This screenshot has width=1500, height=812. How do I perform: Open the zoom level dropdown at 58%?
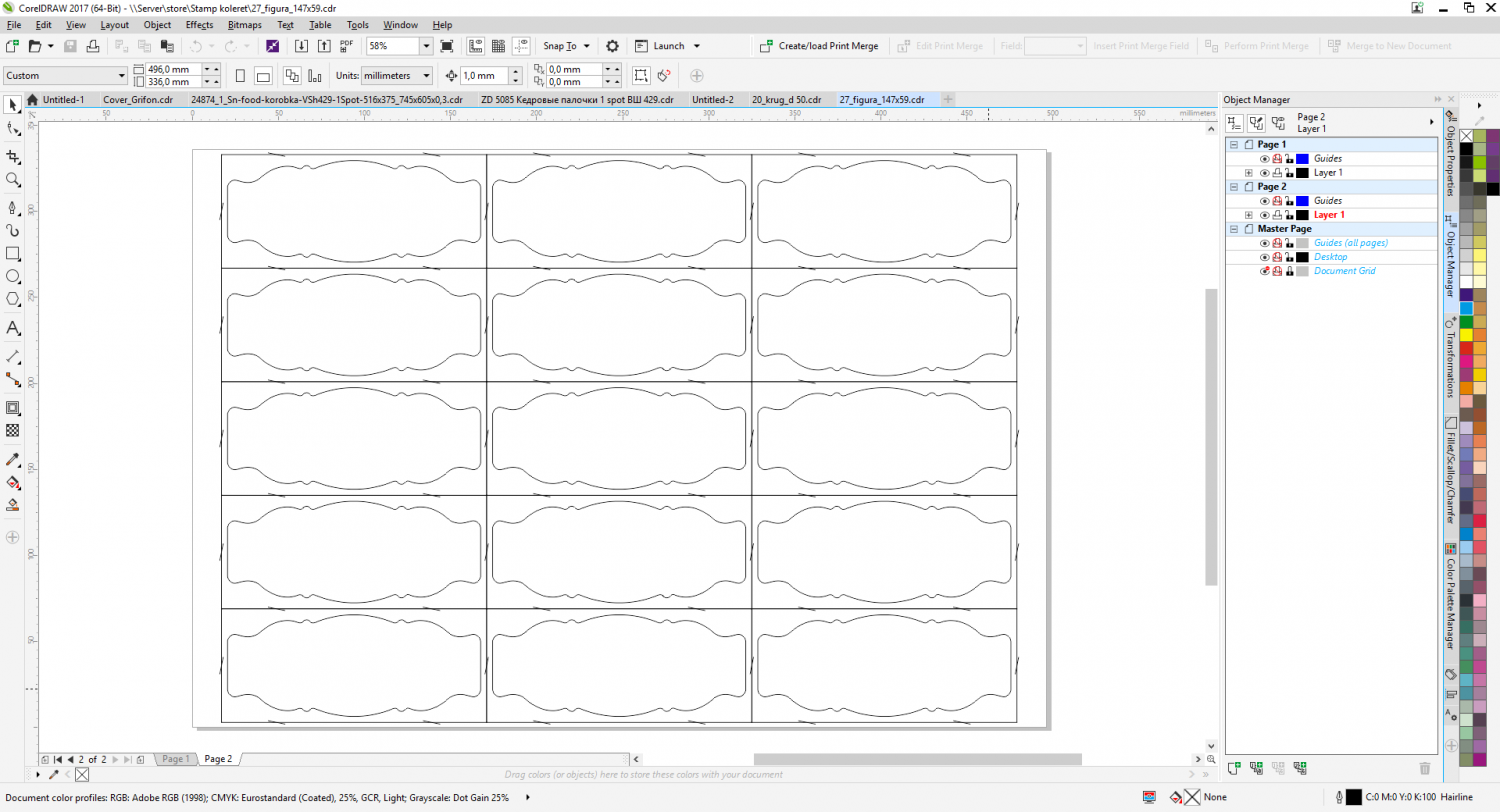pyautogui.click(x=426, y=46)
